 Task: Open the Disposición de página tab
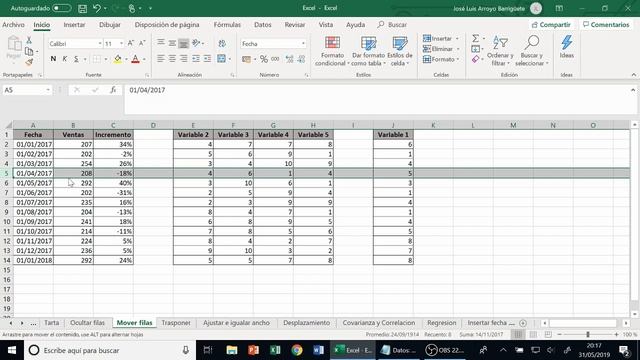point(167,25)
